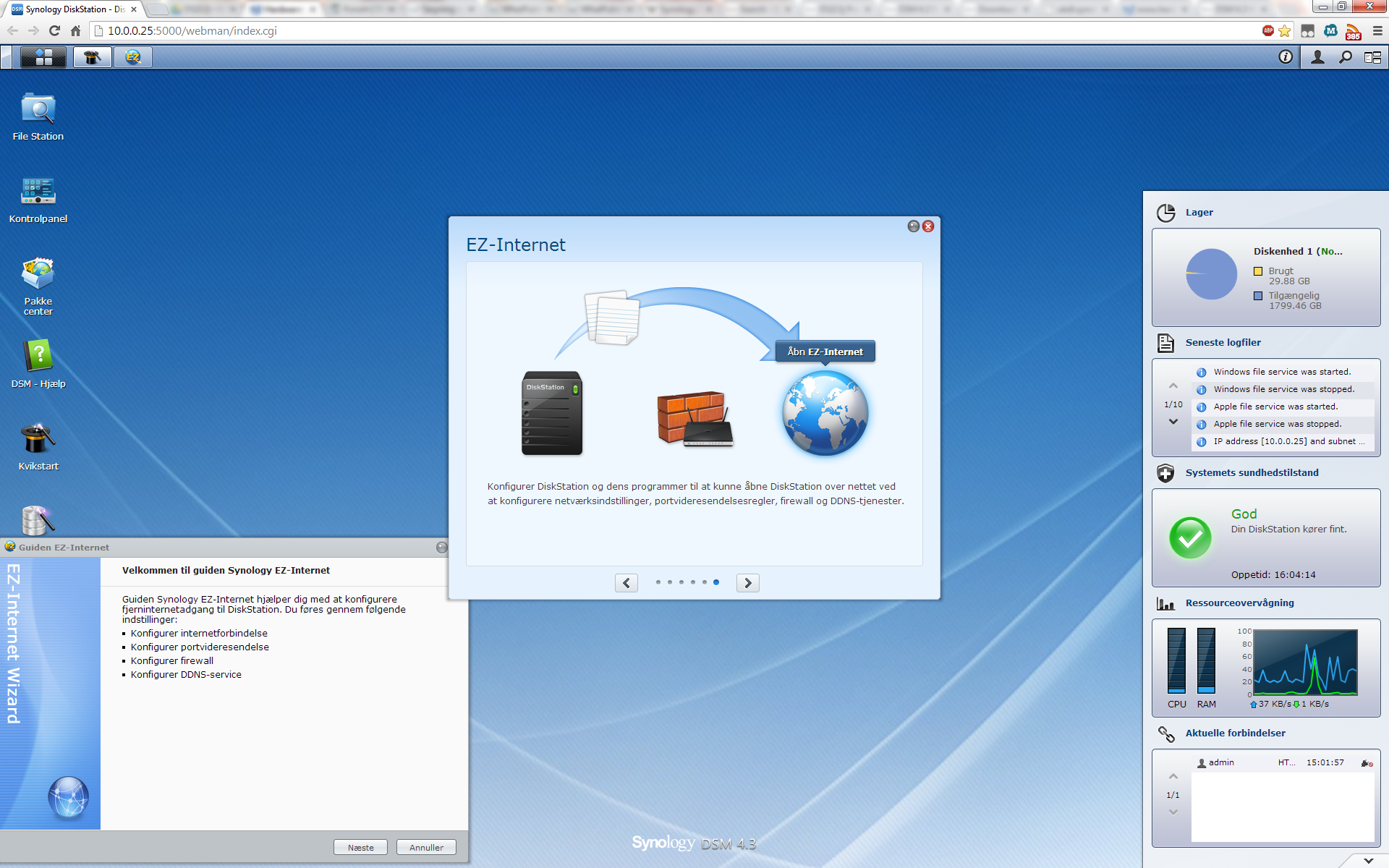The width and height of the screenshot is (1389, 868).
Task: Minimize the EZ-Internet quickstart dialog
Action: 914,226
